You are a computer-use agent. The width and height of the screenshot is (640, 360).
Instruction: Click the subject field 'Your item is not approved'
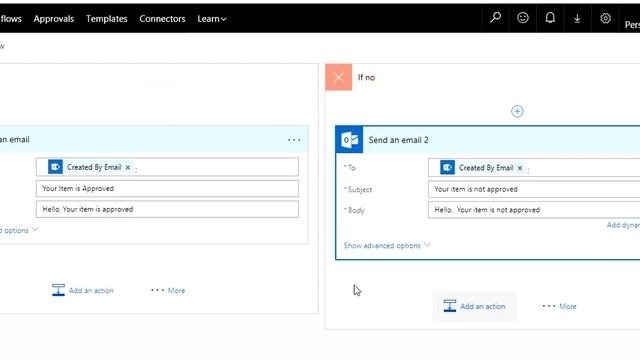[x=534, y=189]
